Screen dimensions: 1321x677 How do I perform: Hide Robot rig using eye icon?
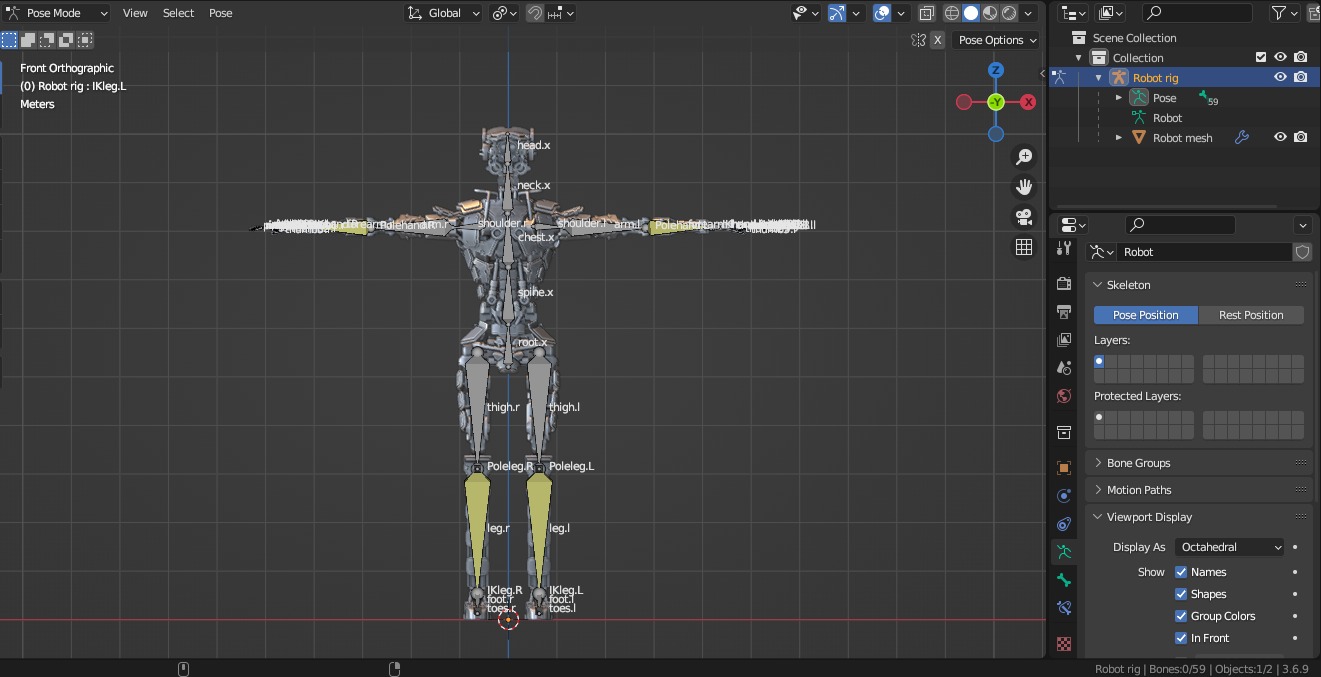1280,77
